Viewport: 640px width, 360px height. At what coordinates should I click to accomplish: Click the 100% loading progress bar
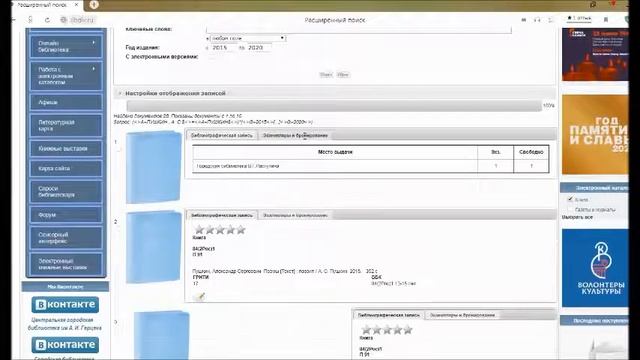(x=334, y=106)
